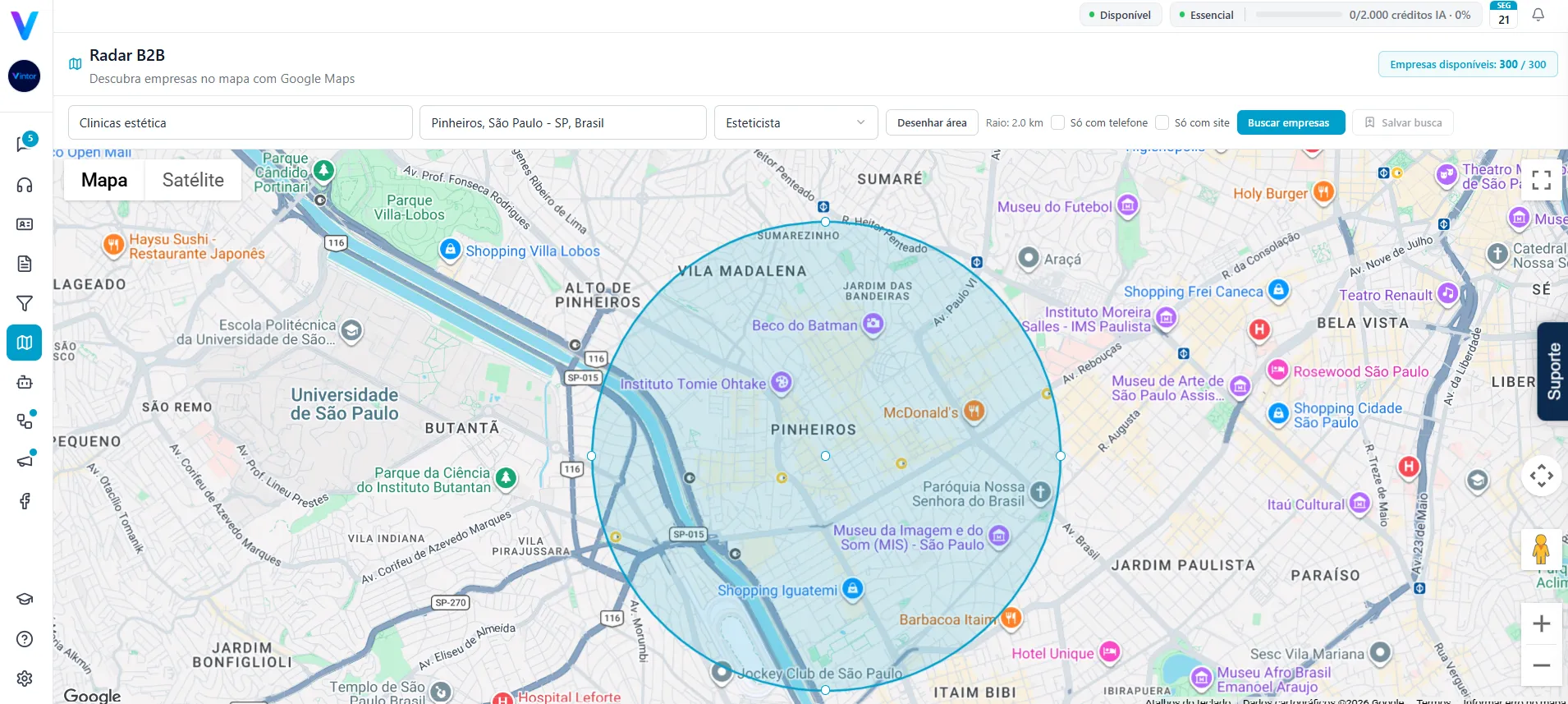Click the Museu da Imagem e do Som pin

[x=998, y=536]
